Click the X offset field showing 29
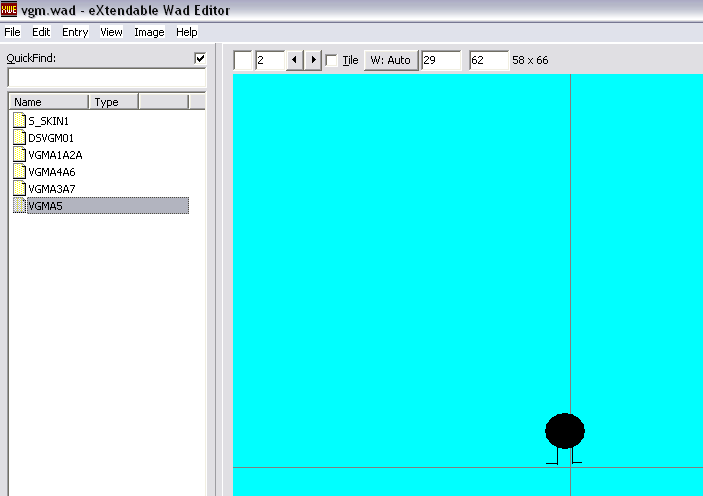This screenshot has height=496, width=703. (441, 60)
